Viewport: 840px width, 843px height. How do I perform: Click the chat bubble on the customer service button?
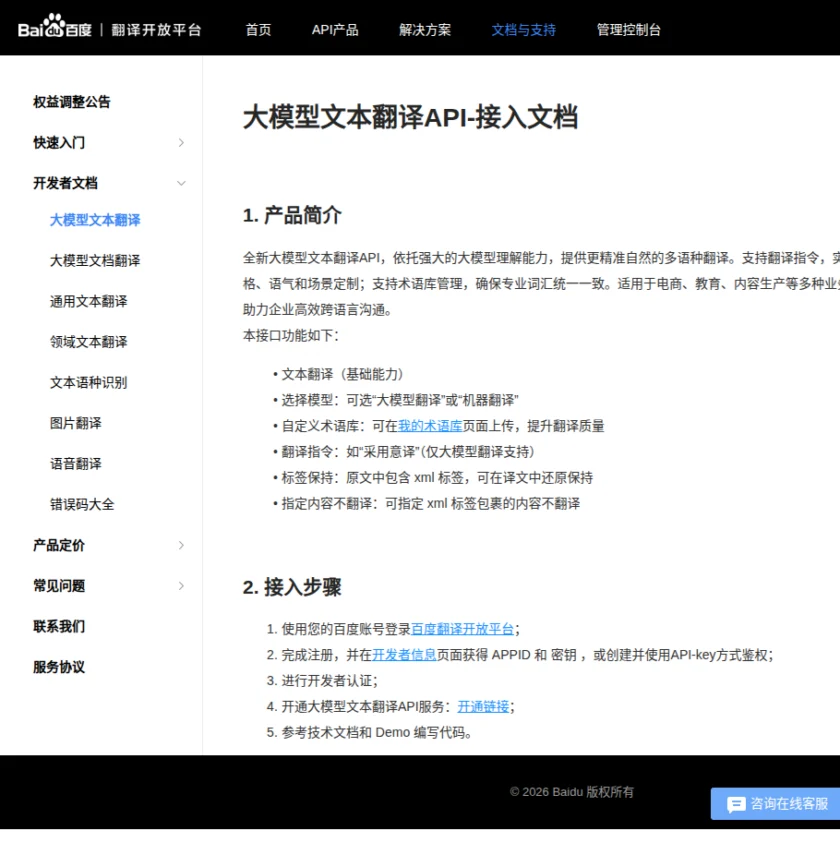pyautogui.click(x=734, y=803)
